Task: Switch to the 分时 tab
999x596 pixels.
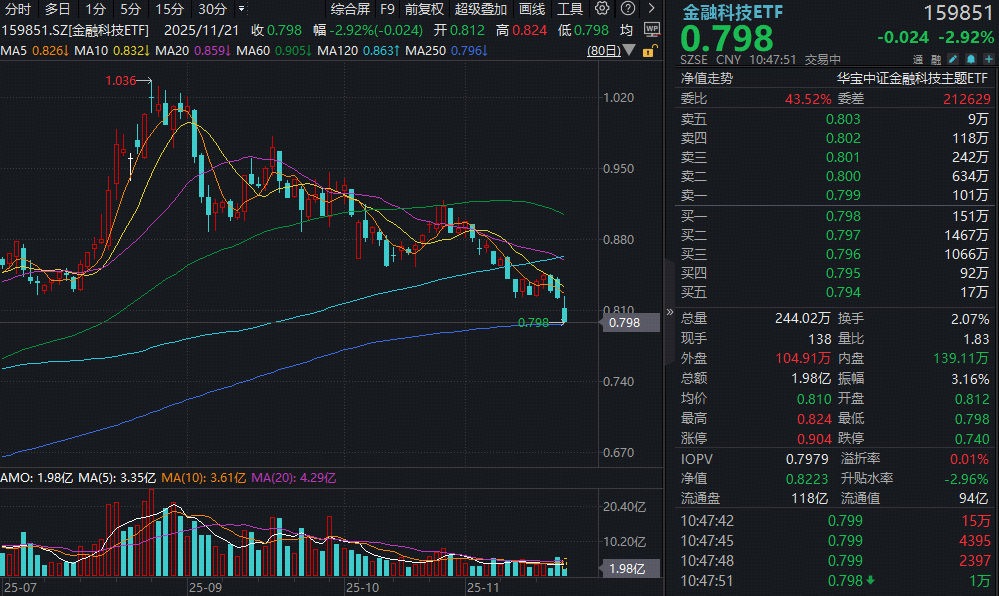Action: [20, 9]
